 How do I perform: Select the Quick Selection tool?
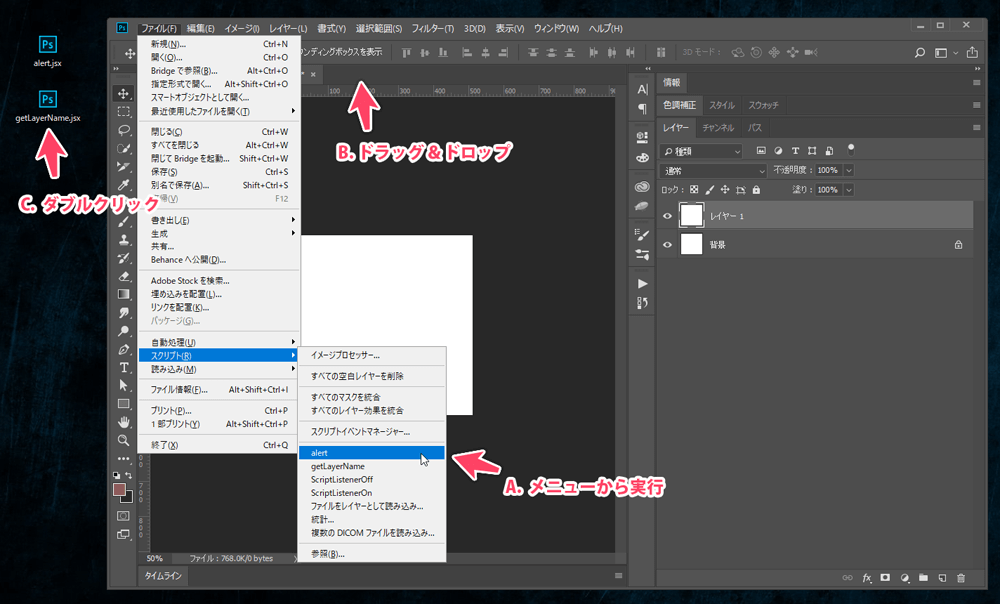pos(124,149)
